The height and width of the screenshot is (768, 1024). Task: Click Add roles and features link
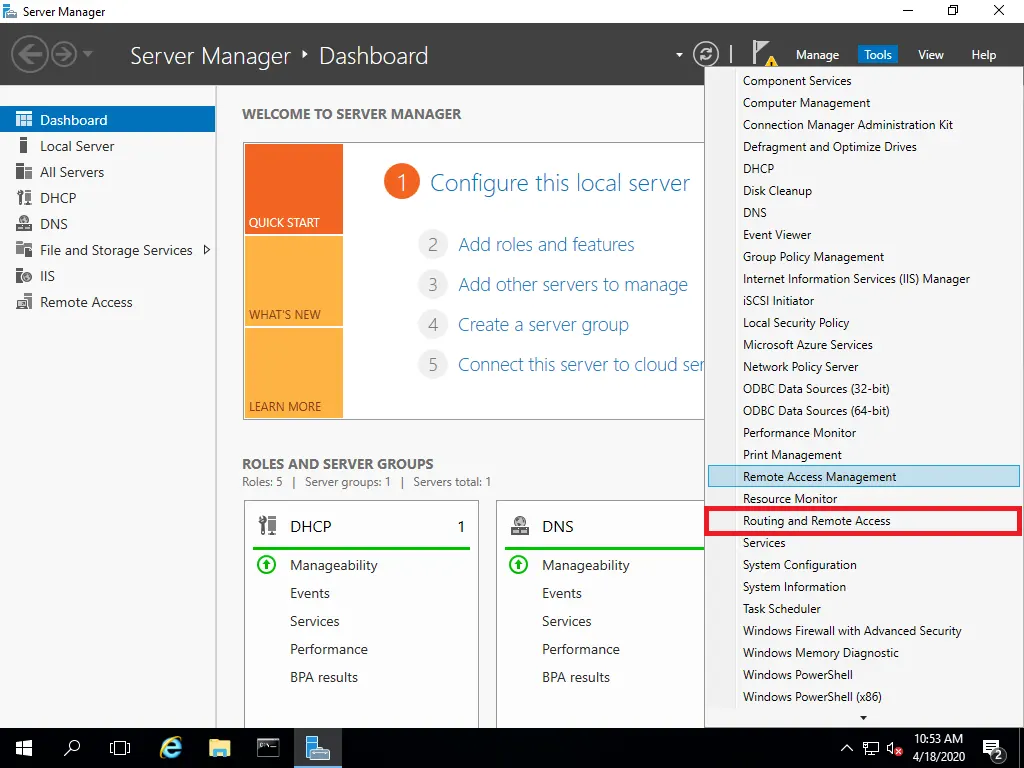[x=546, y=244]
